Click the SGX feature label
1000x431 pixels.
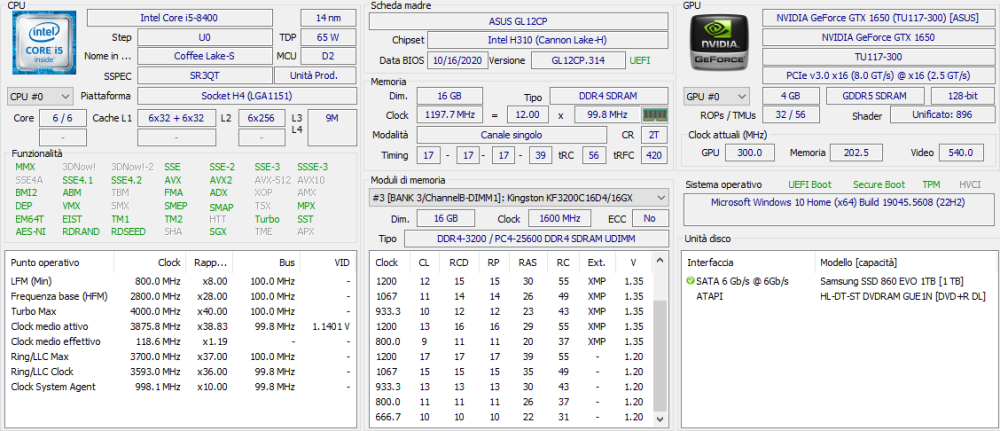(x=218, y=231)
